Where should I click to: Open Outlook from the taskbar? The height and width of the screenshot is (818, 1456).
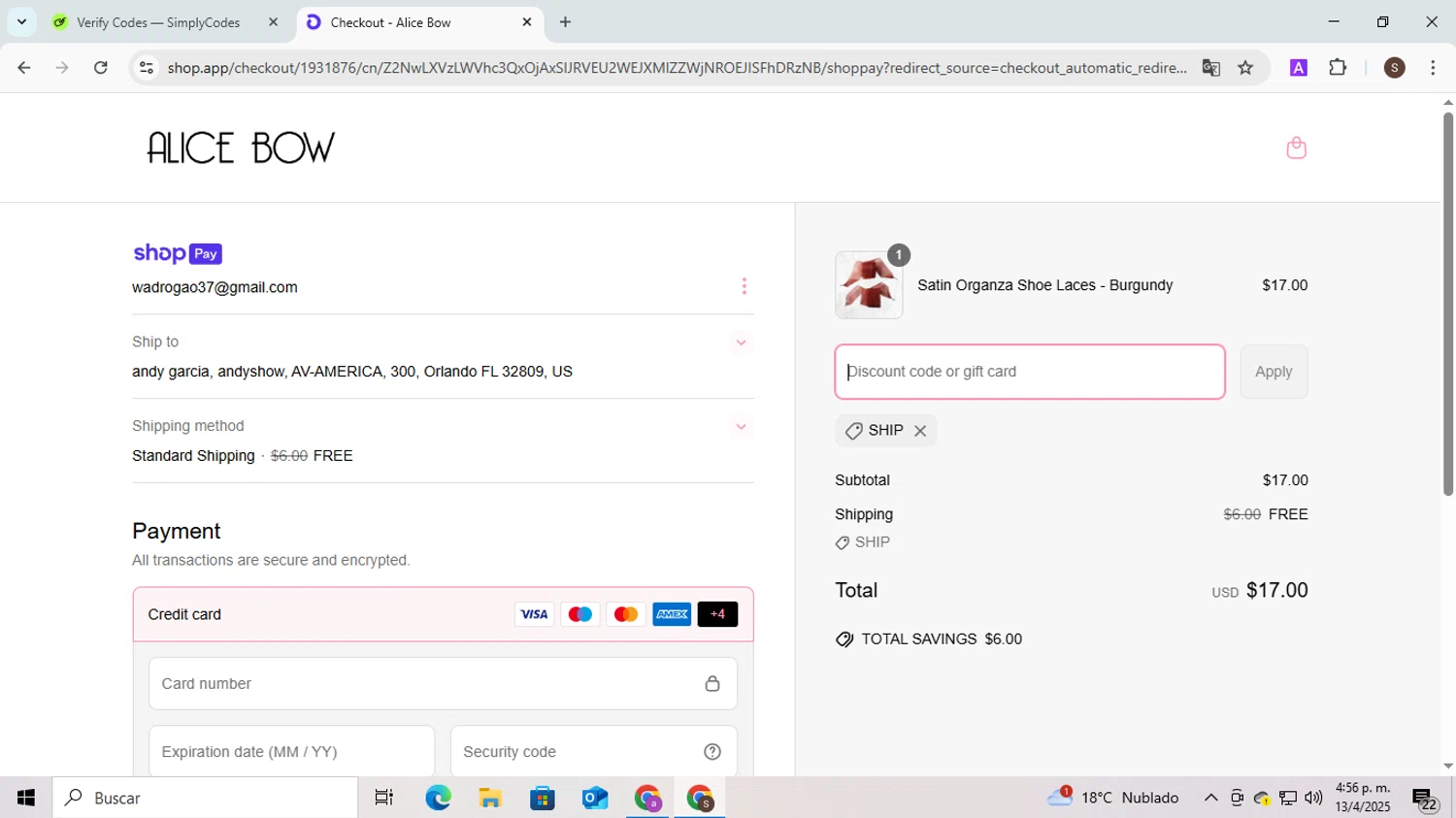(x=595, y=798)
